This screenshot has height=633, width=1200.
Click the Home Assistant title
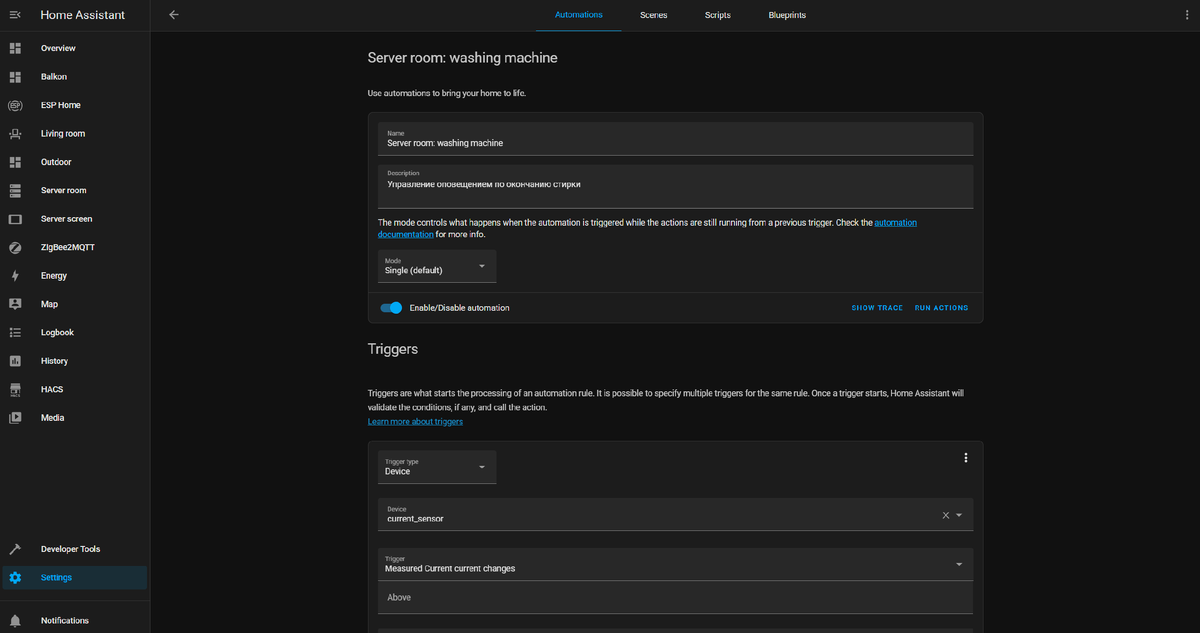coord(83,15)
